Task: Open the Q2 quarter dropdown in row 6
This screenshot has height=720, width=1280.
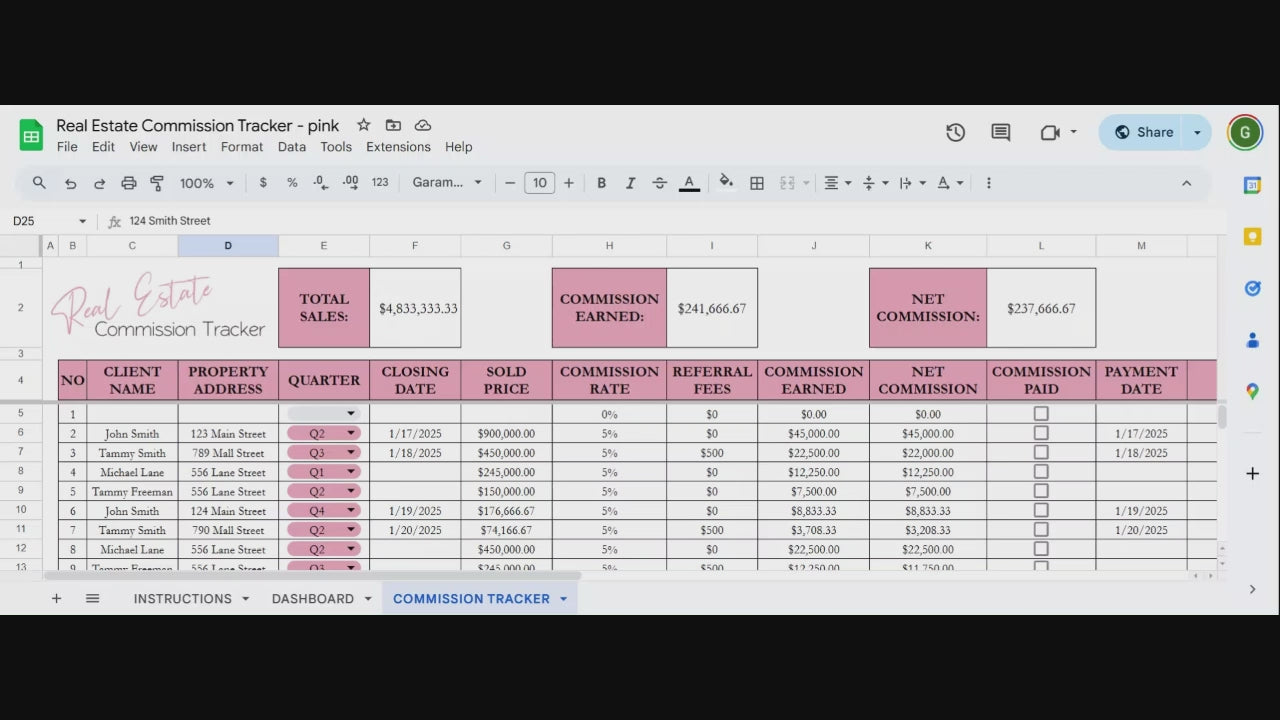Action: click(x=351, y=434)
